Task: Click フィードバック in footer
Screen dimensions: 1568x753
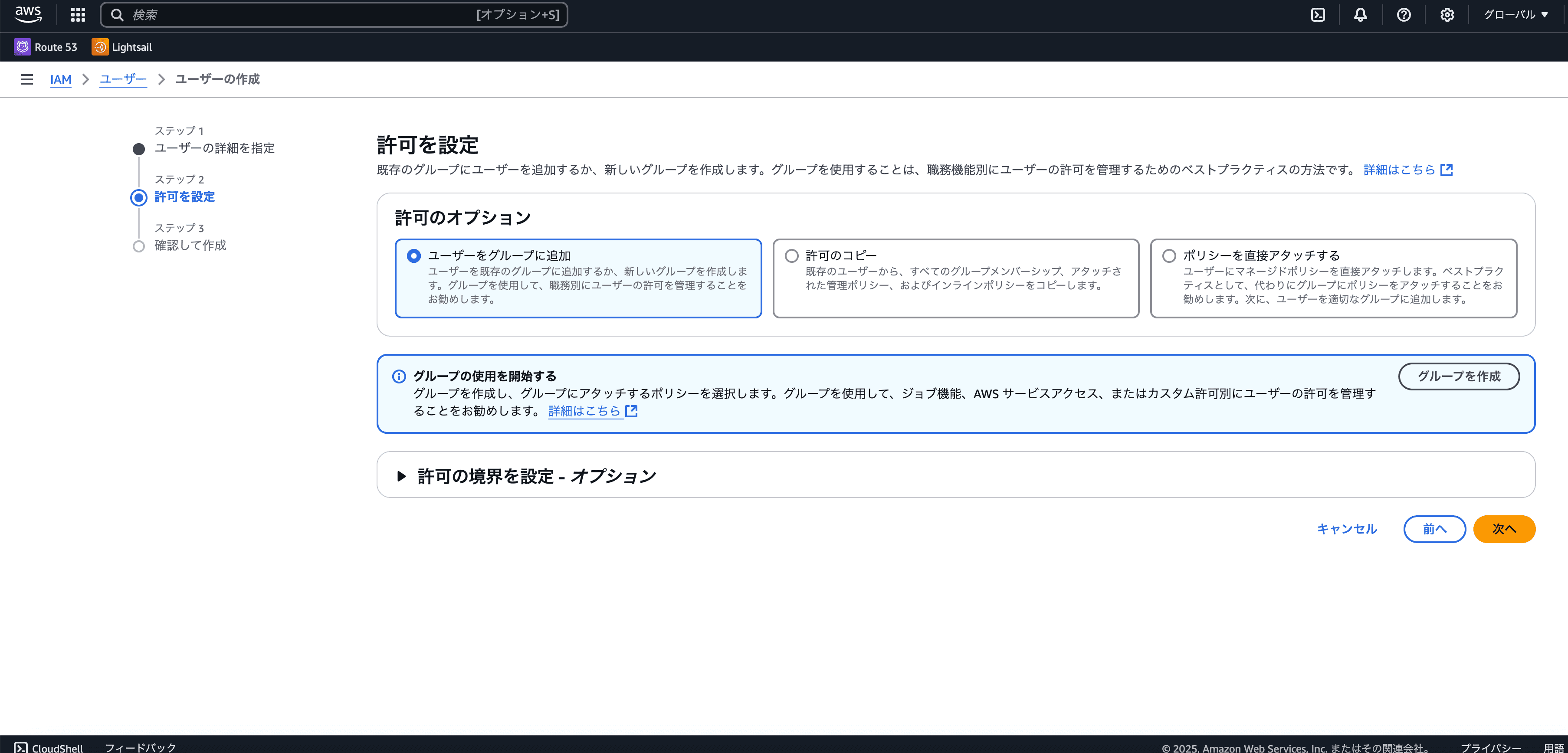Action: pos(141,747)
